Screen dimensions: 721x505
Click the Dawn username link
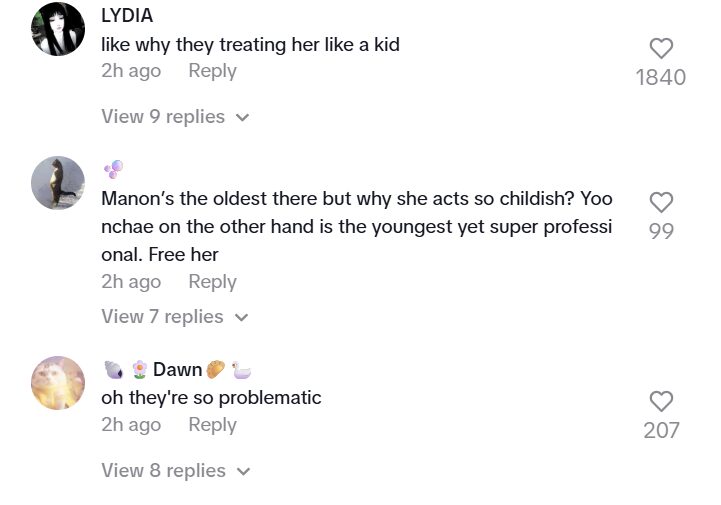(177, 370)
